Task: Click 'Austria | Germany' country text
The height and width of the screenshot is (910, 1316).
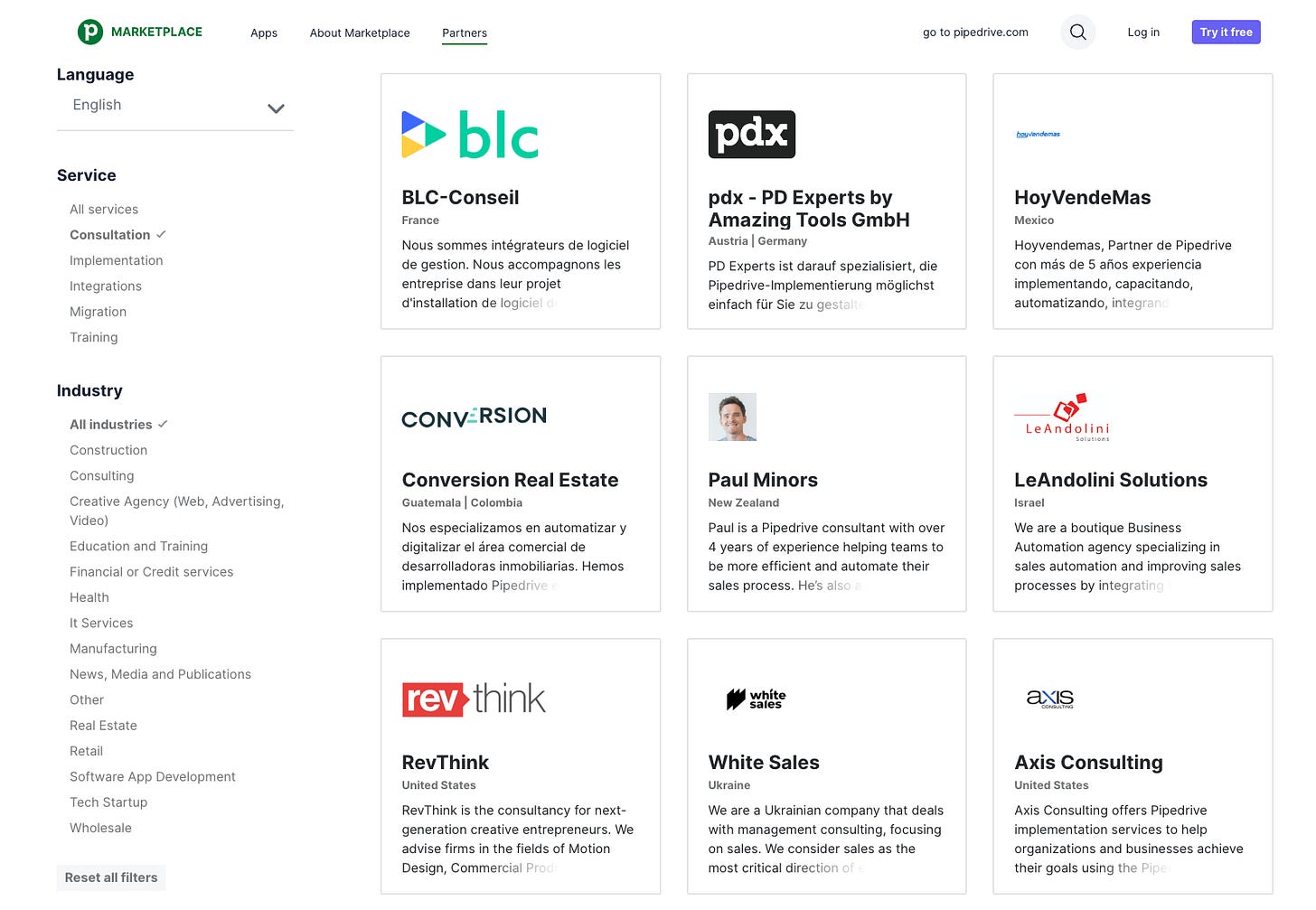Action: point(757,241)
